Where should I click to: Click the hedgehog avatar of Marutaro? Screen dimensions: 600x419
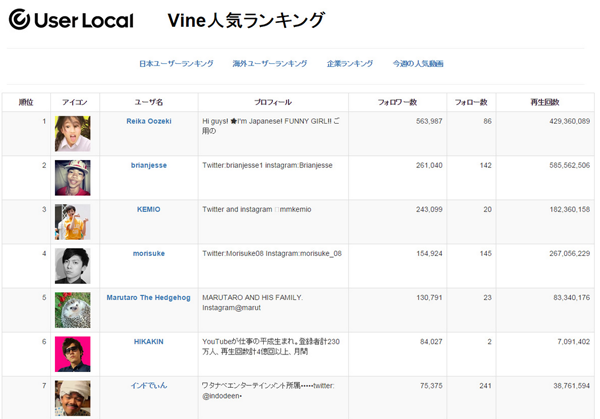tap(73, 310)
